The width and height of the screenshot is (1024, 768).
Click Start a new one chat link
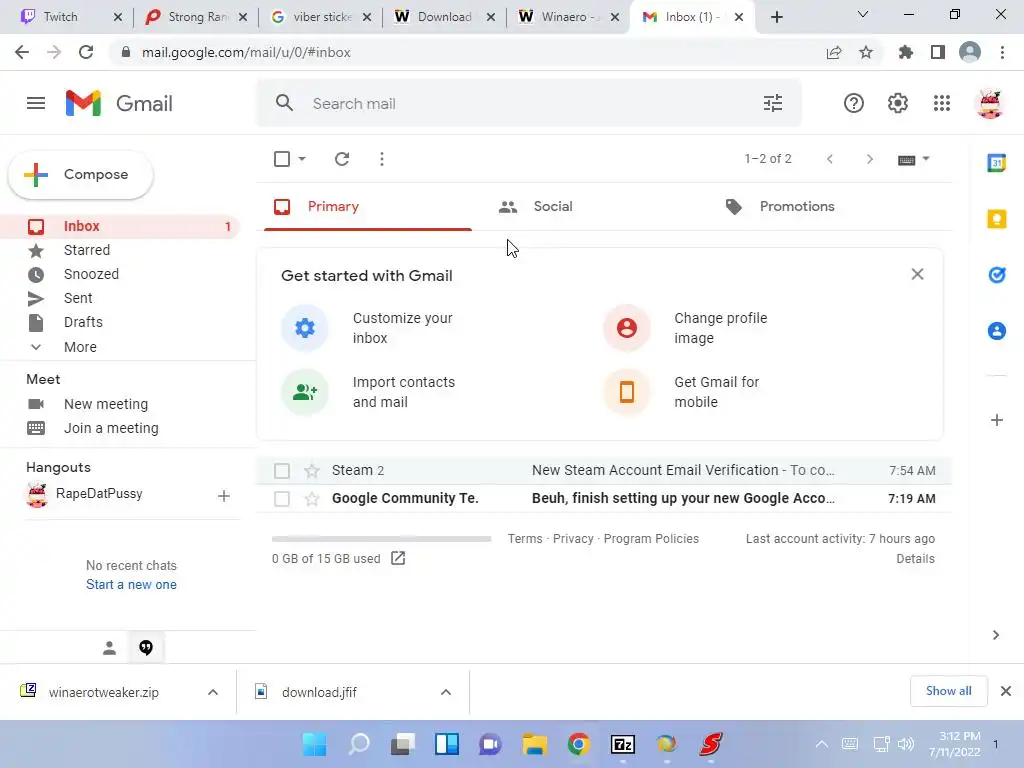[x=131, y=584]
